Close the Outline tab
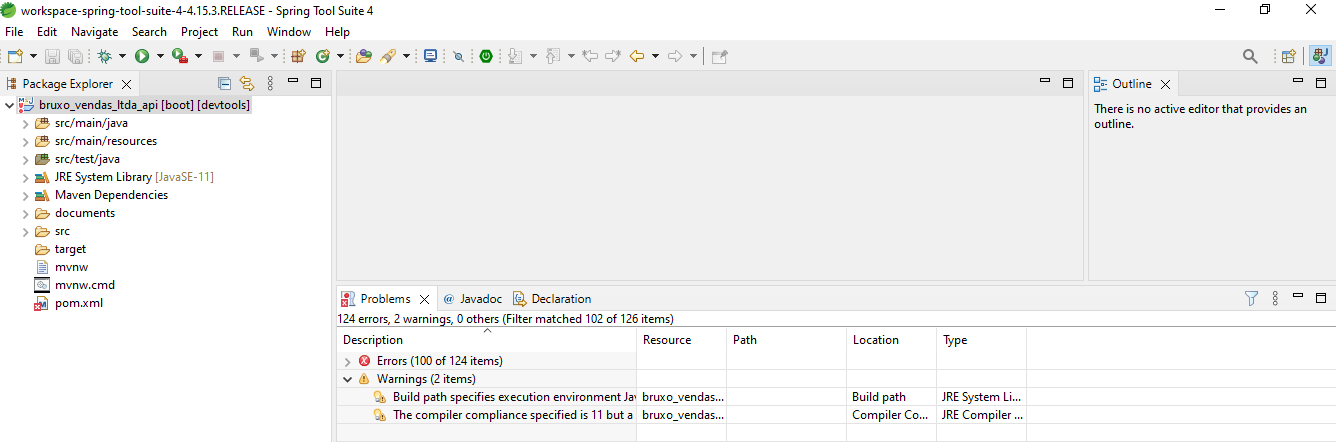The height and width of the screenshot is (442, 1336). (x=1166, y=85)
